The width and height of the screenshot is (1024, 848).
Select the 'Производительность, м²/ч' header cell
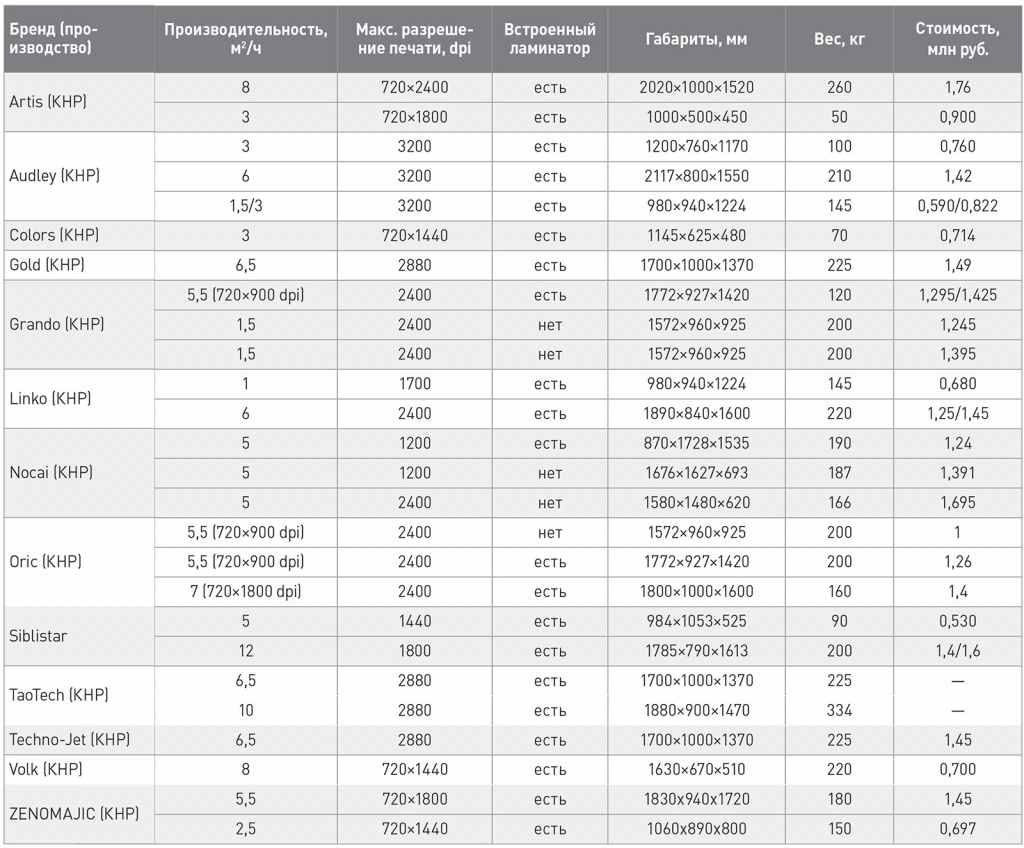click(x=246, y=39)
